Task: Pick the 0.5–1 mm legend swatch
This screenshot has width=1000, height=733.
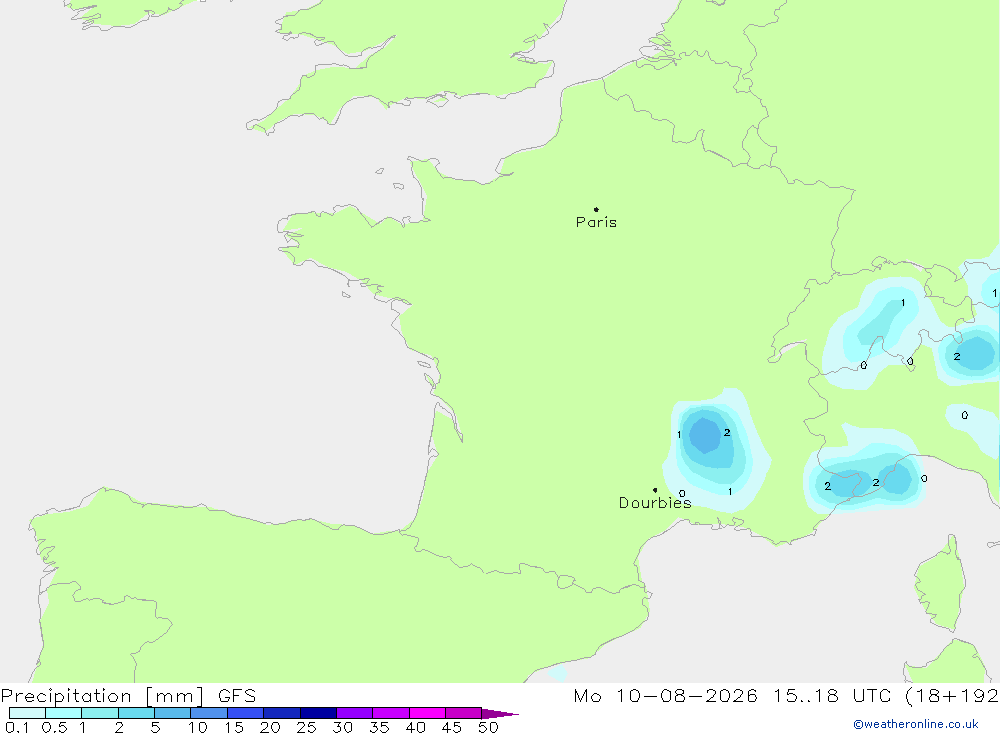Action: [x=63, y=713]
